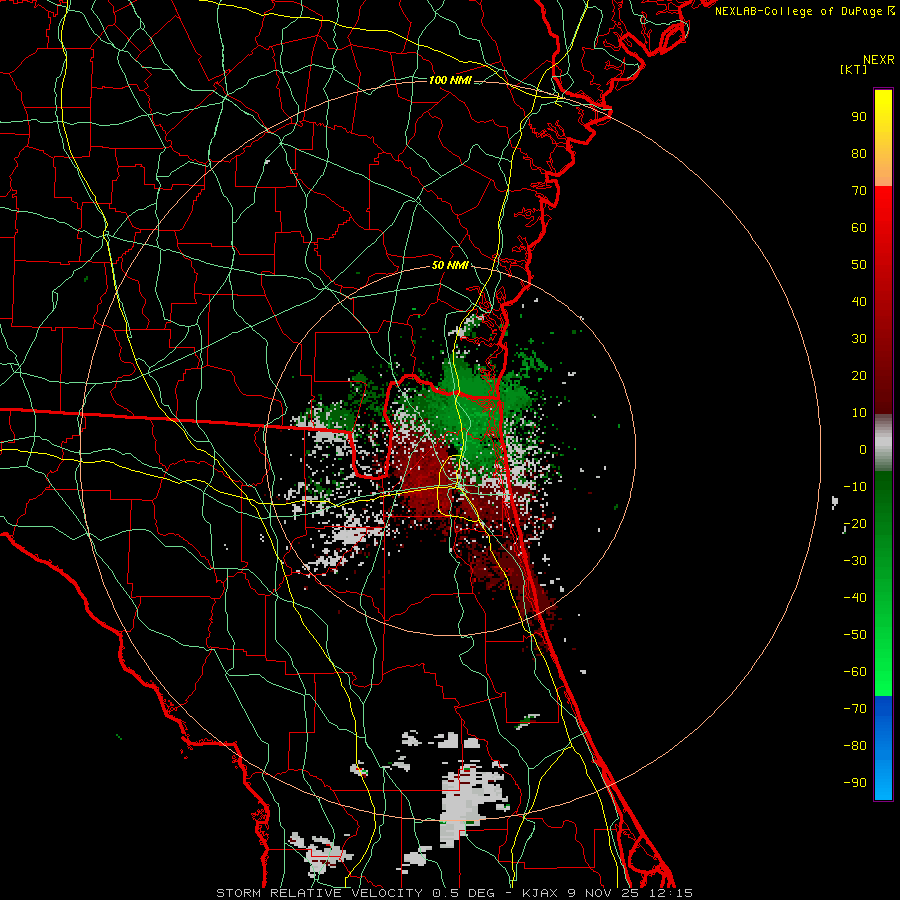Click the STORM RELATIVE VELOCITY caption text
Screen dimensions: 900x900
319,893
